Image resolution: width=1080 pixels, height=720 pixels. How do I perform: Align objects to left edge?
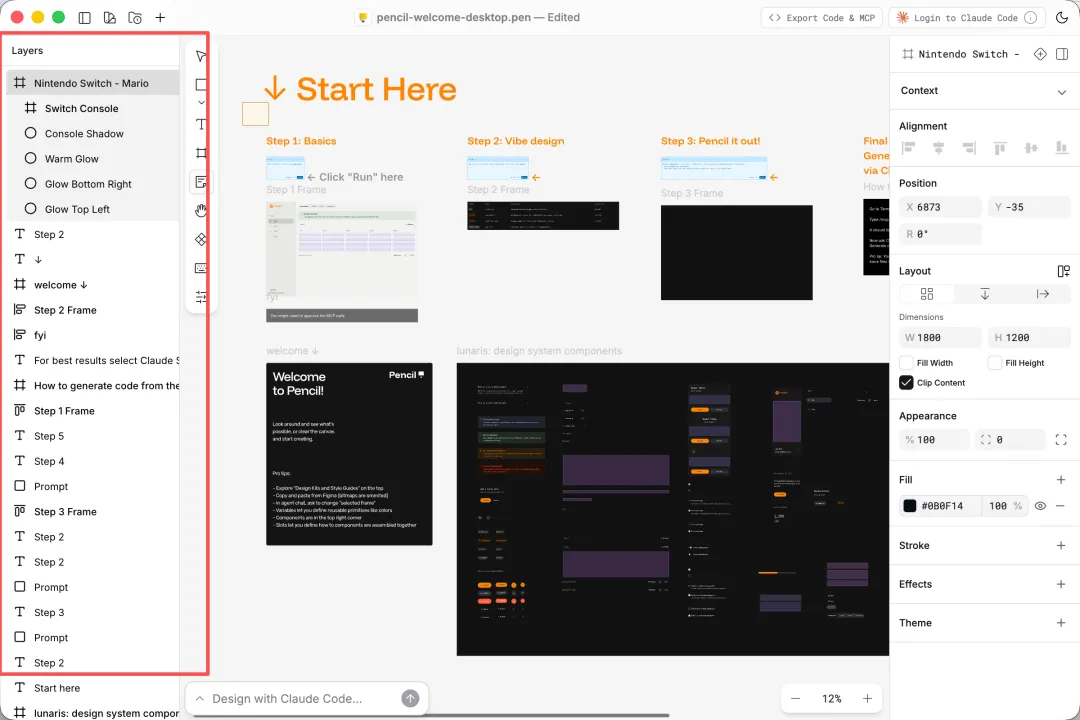pyautogui.click(x=908, y=147)
